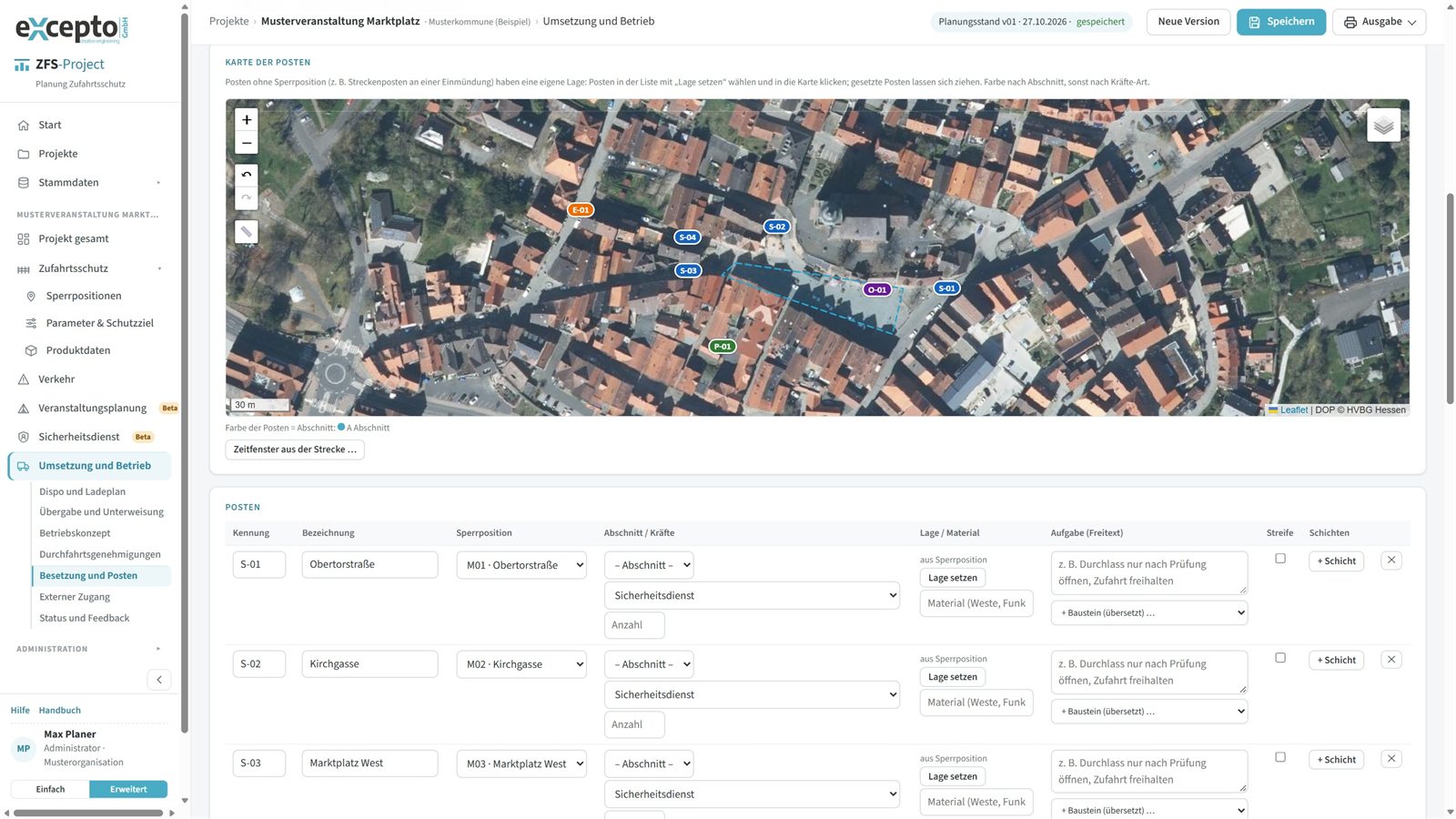Screen dimensions: 1456x819
Task: Select the purple O-01 map marker
Action: pos(877,290)
